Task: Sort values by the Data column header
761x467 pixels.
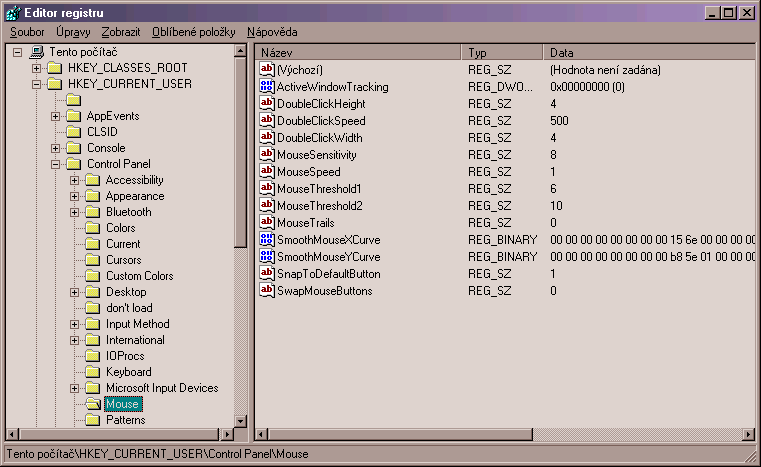Action: (649, 52)
